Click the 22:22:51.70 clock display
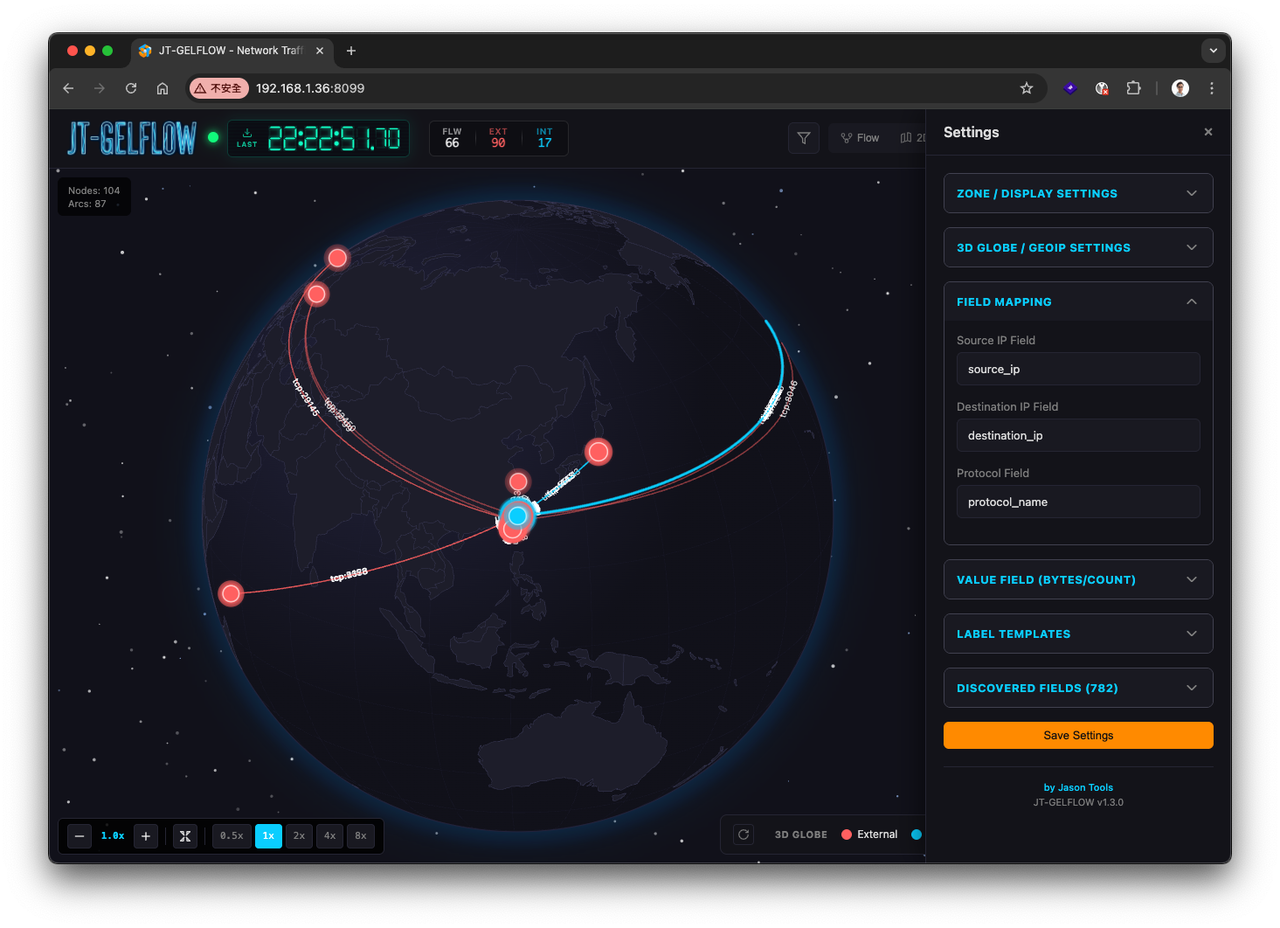Image resolution: width=1280 pixels, height=928 pixels. tap(333, 138)
